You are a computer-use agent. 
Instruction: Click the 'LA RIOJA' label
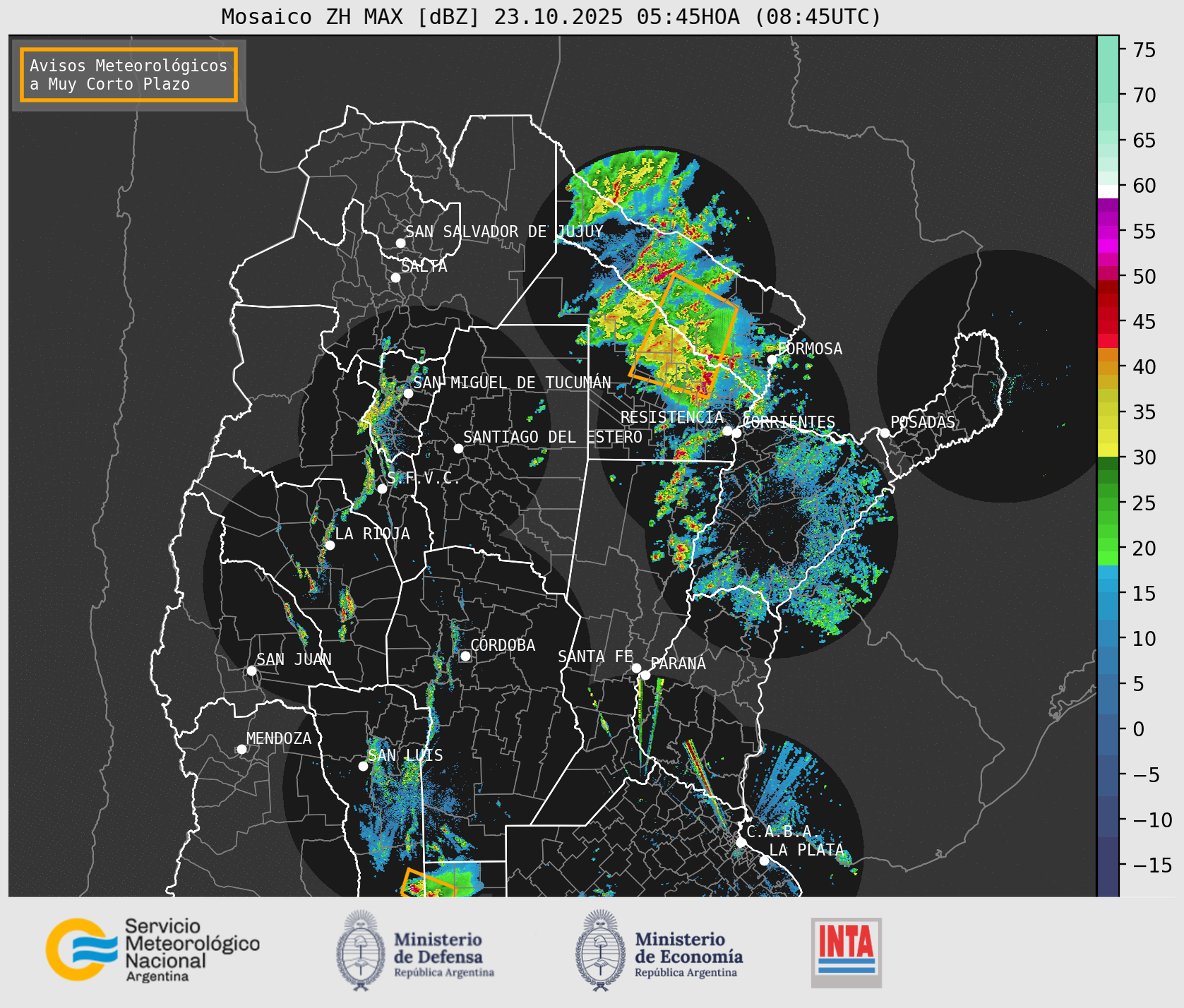[x=372, y=534]
